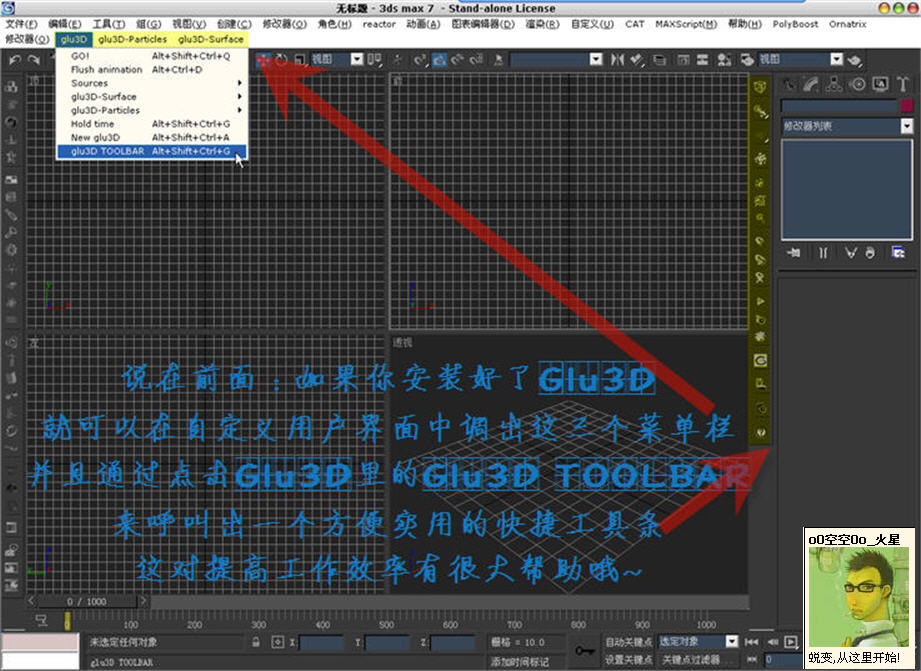
Task: Select the highlighted glu3D TOOLBAR entry
Action: [152, 151]
